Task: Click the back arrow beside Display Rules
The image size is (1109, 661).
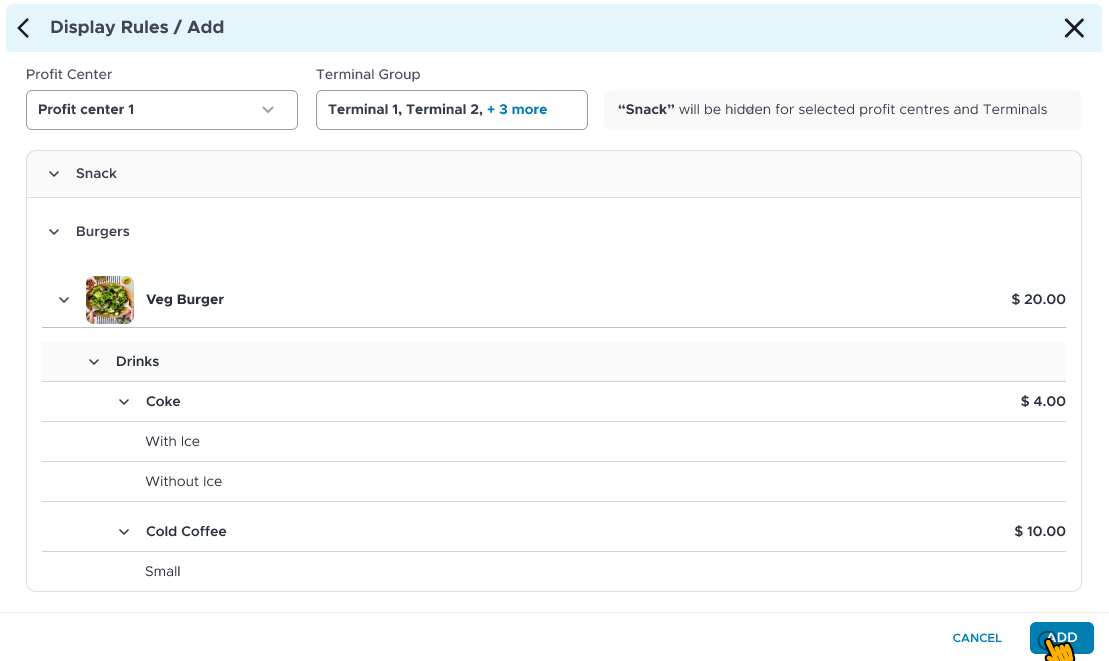Action: coord(24,28)
